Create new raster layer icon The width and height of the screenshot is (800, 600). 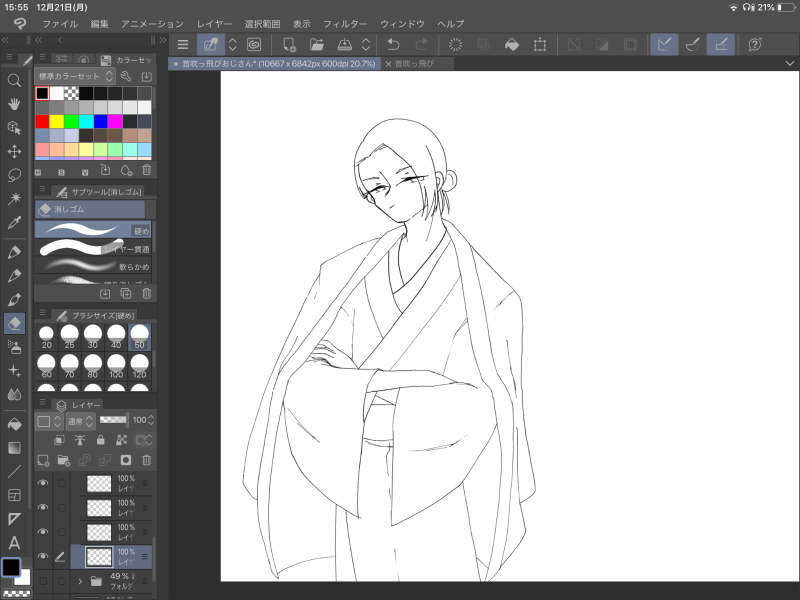(x=43, y=460)
